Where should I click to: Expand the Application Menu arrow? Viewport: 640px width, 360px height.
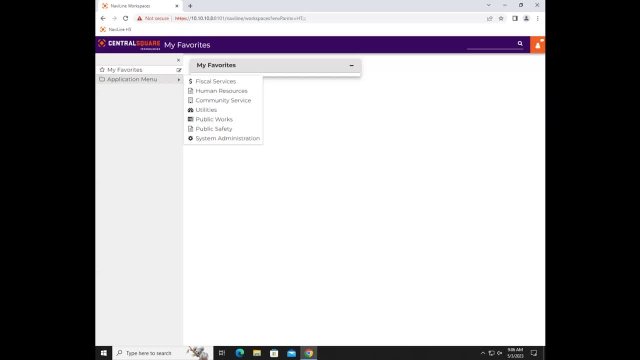tap(179, 80)
